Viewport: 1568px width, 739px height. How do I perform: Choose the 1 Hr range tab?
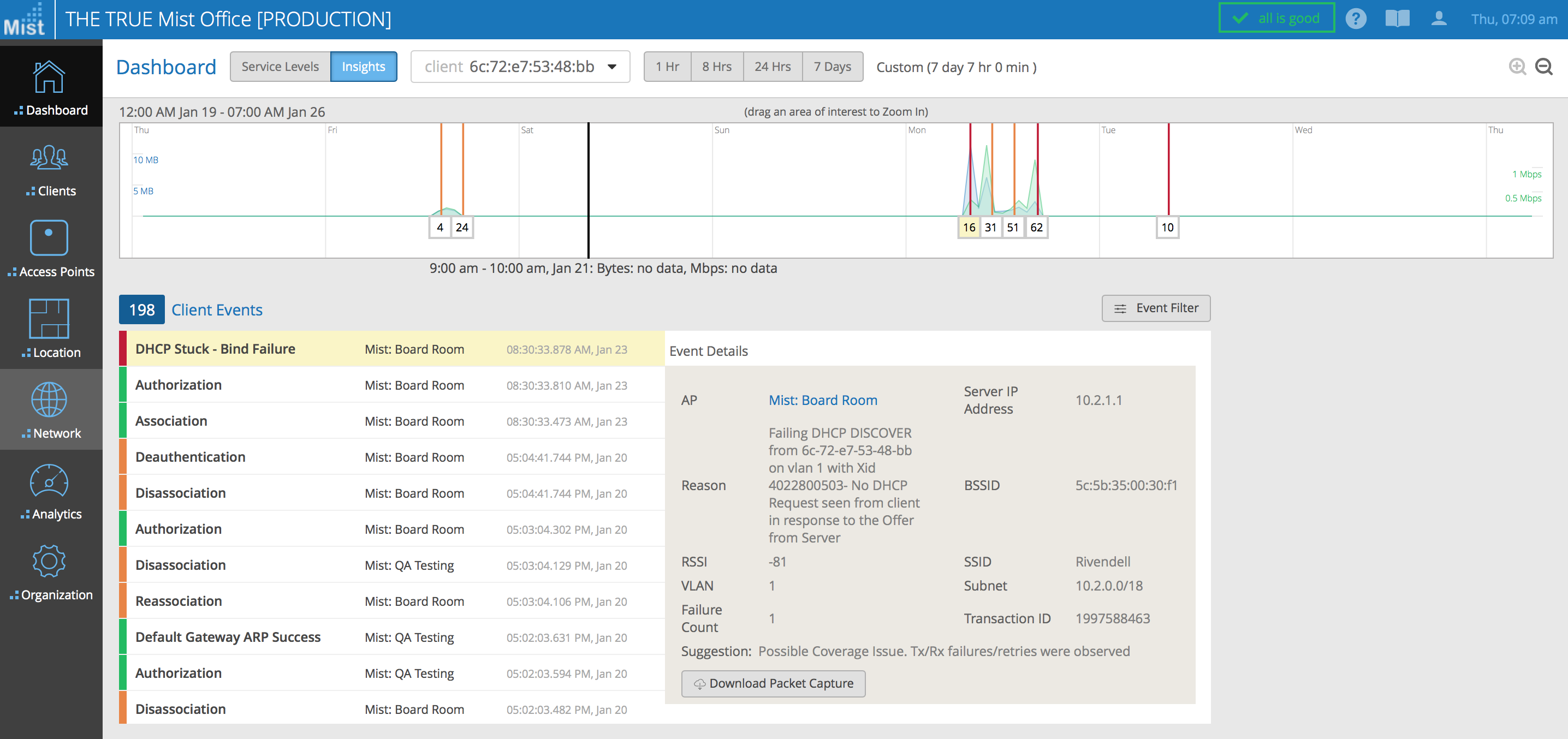[x=667, y=67]
